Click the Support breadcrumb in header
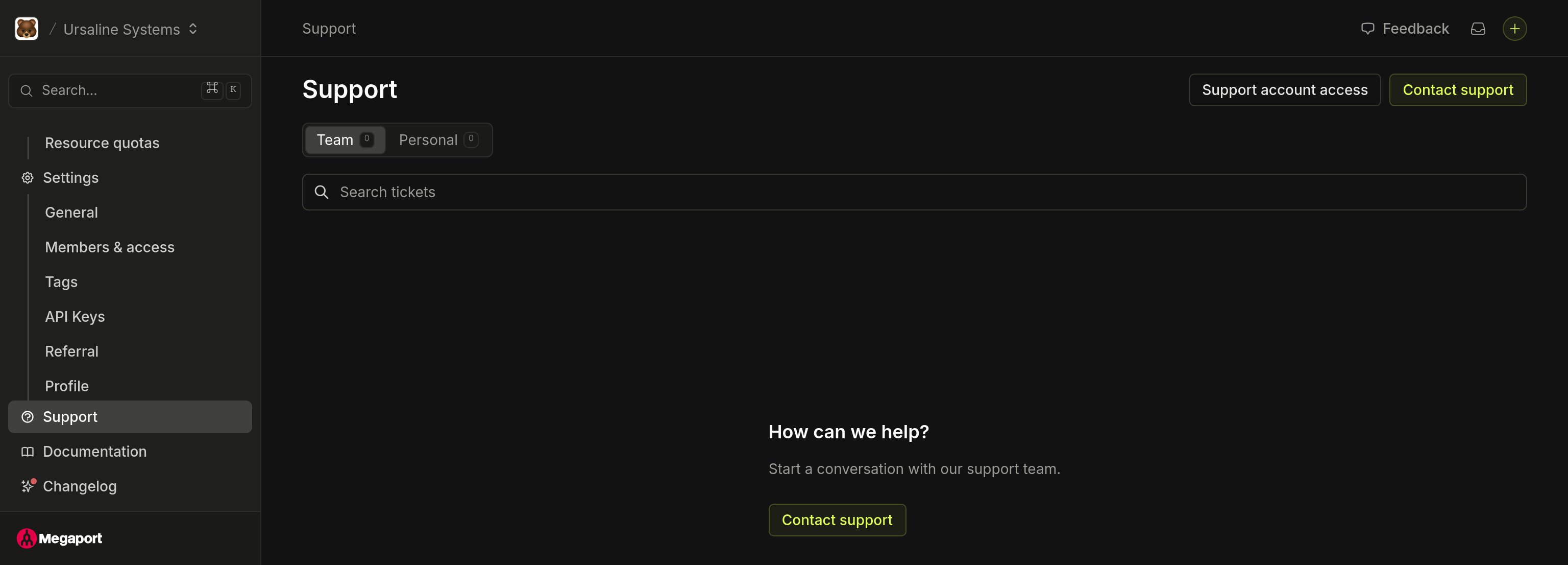The image size is (1568, 565). click(x=329, y=29)
